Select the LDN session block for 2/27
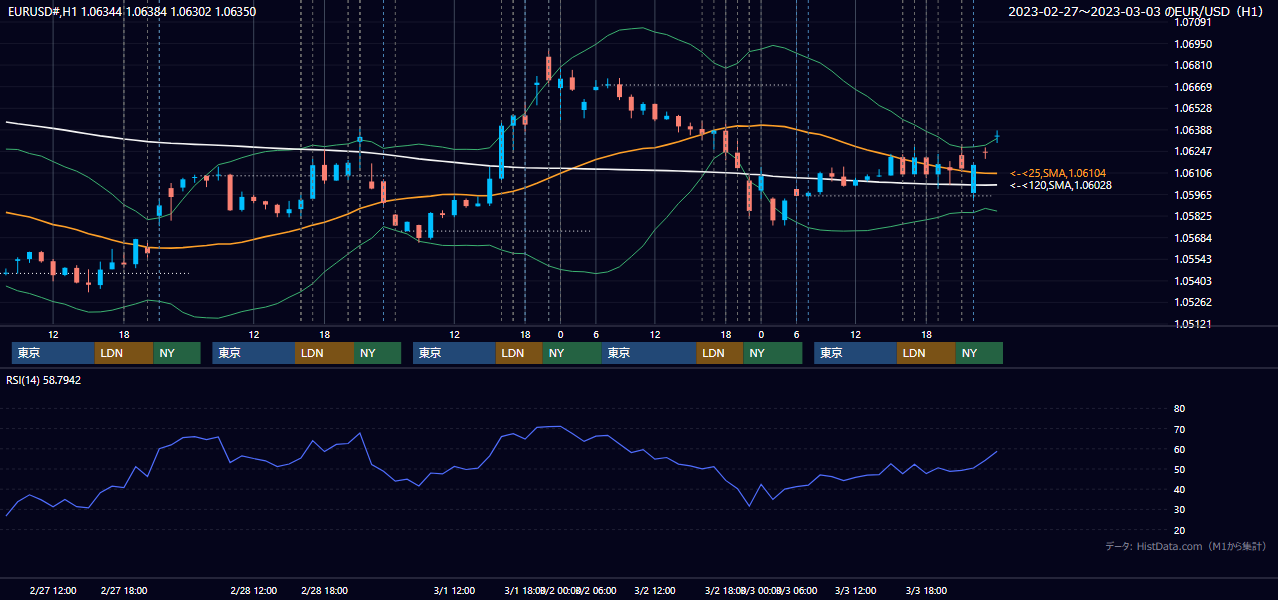The image size is (1278, 600). [x=124, y=353]
